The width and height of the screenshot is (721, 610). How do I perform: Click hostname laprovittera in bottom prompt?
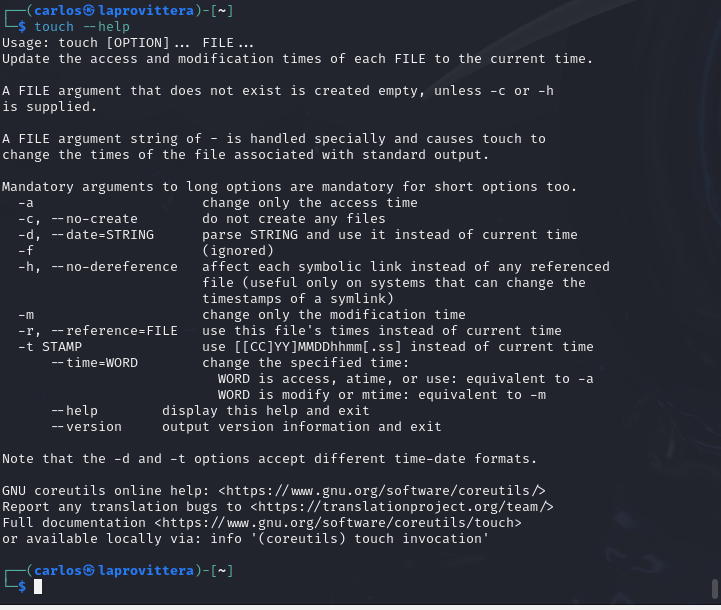click(x=146, y=570)
